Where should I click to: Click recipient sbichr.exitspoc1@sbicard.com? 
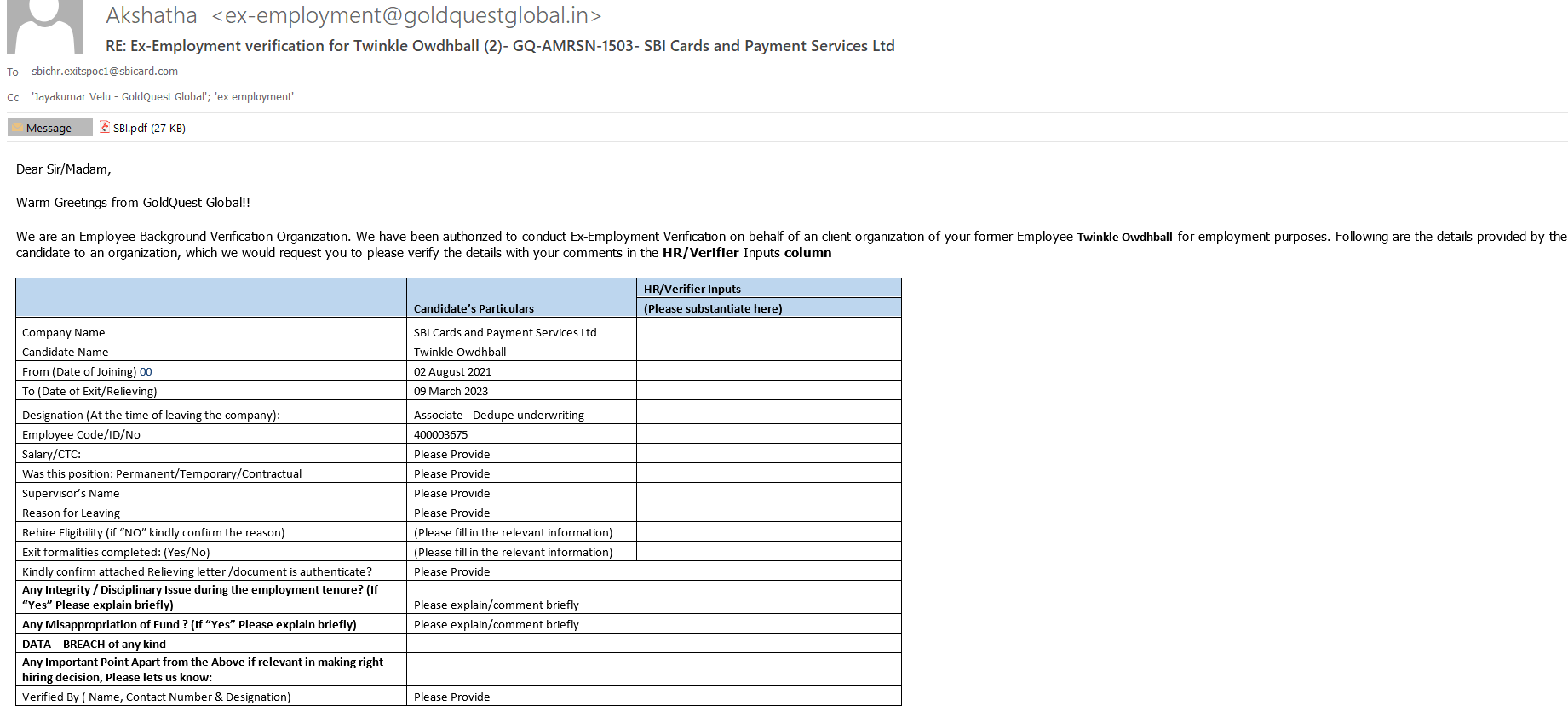105,72
